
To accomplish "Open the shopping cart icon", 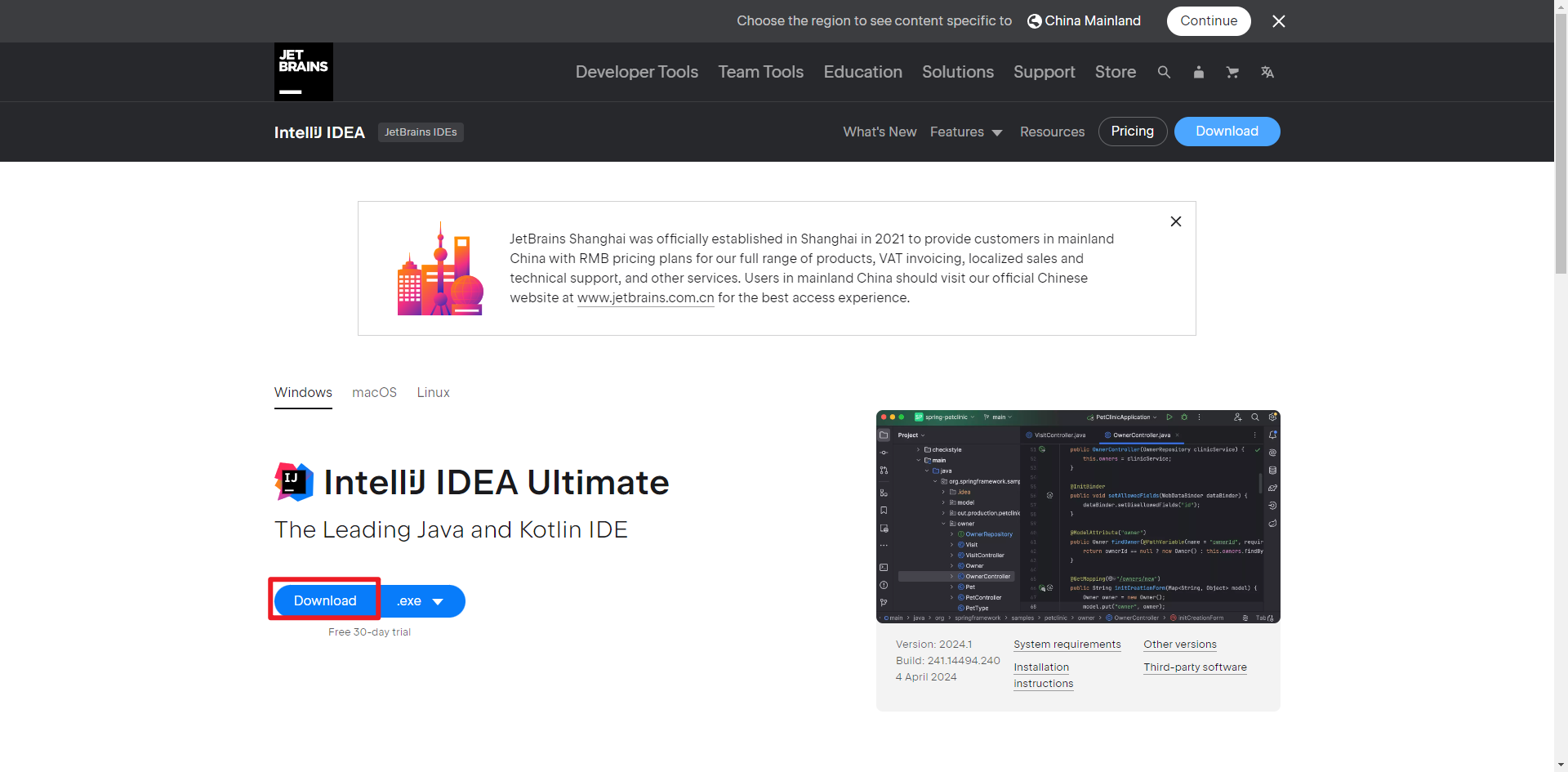I will coord(1232,72).
